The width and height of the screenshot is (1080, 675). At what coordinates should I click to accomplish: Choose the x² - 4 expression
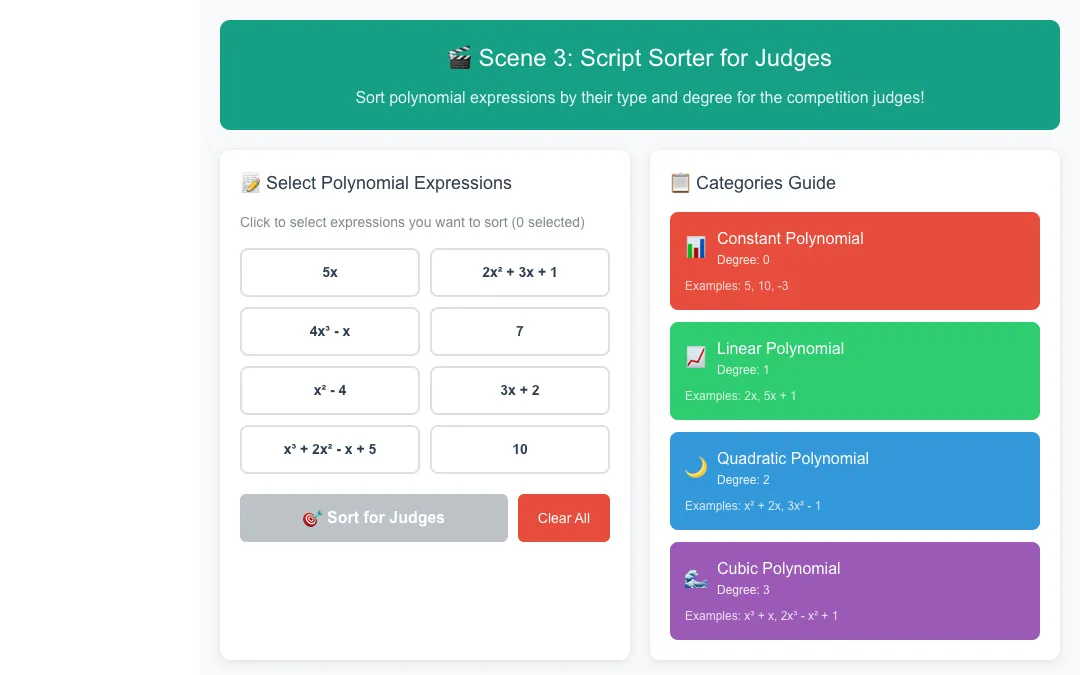coord(330,391)
